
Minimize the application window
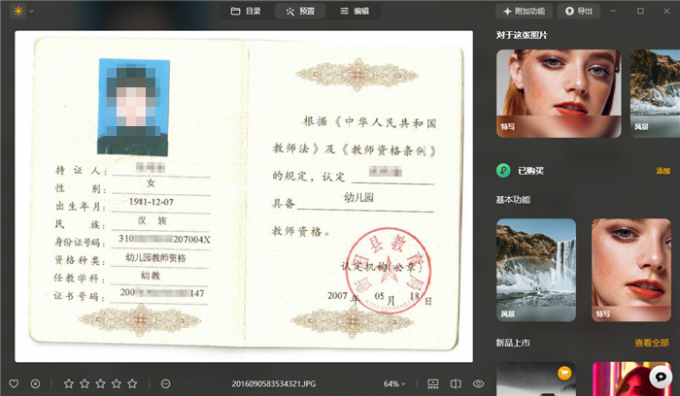613,11
